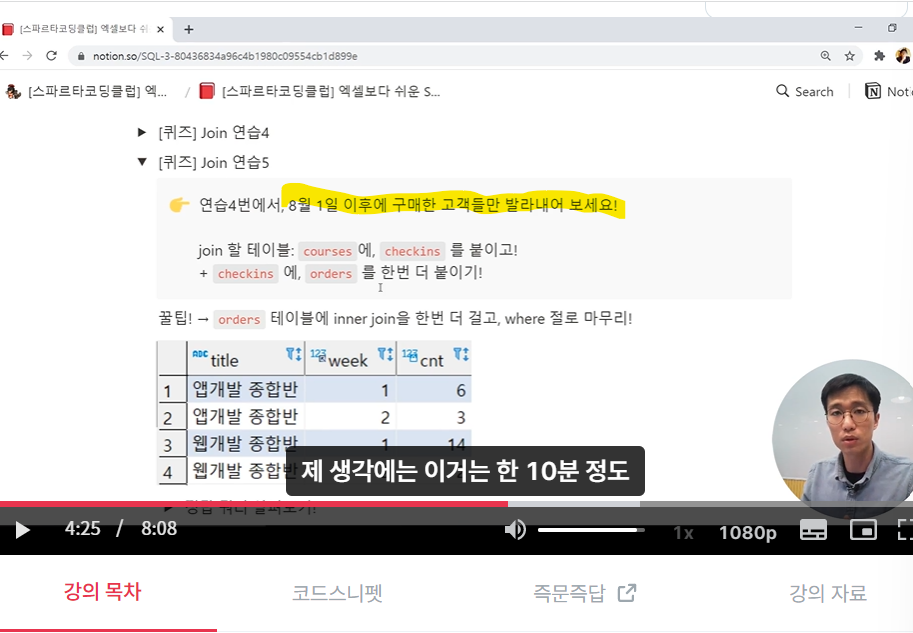Click the pointing hand emoji callout icon

pyautogui.click(x=179, y=205)
